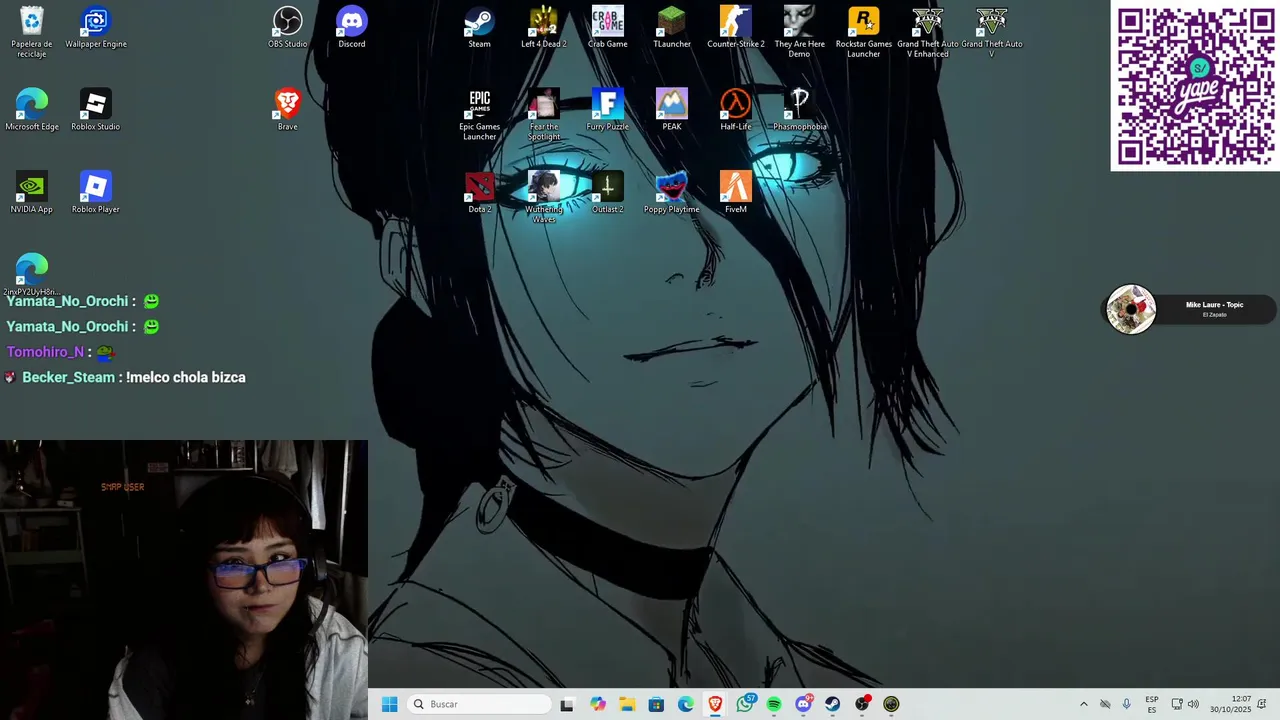This screenshot has width=1280, height=720.
Task: Open Copilot from the taskbar
Action: coord(598,704)
